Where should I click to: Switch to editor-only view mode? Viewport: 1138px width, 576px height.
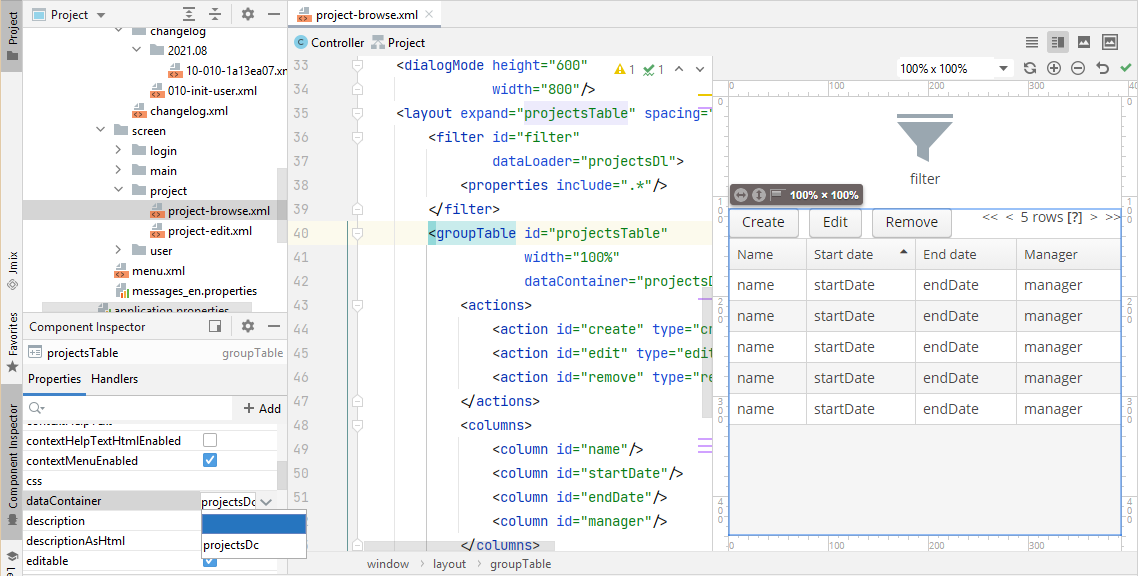coord(1032,42)
